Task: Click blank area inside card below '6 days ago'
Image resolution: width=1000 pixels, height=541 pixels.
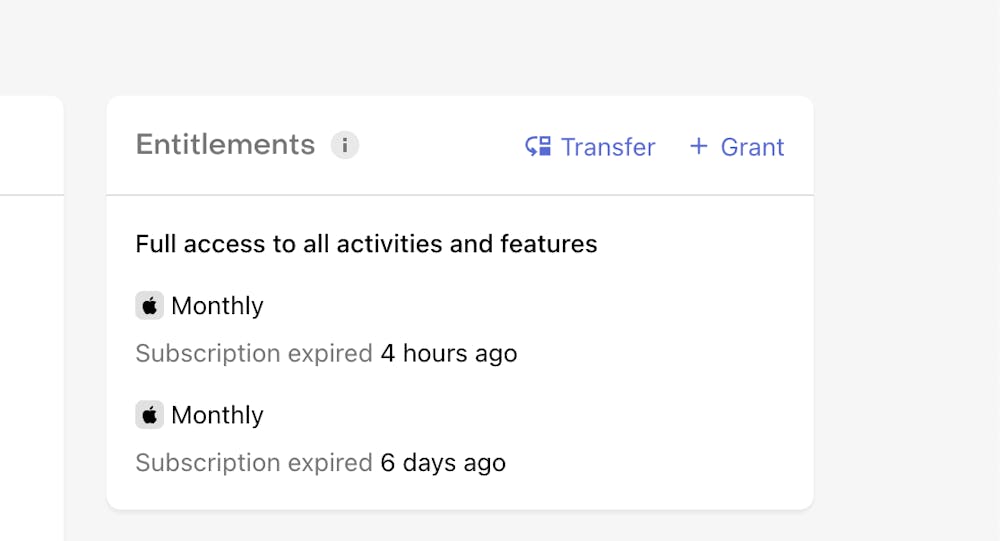Action: pos(460,493)
